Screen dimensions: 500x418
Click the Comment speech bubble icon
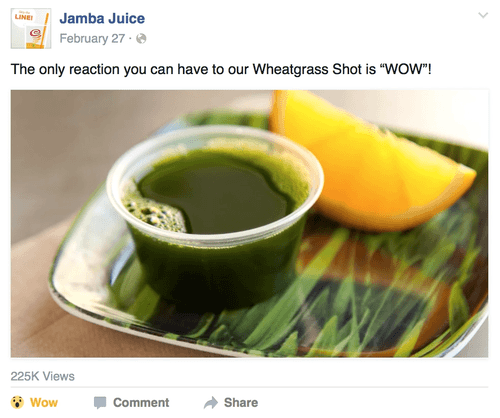(x=100, y=403)
